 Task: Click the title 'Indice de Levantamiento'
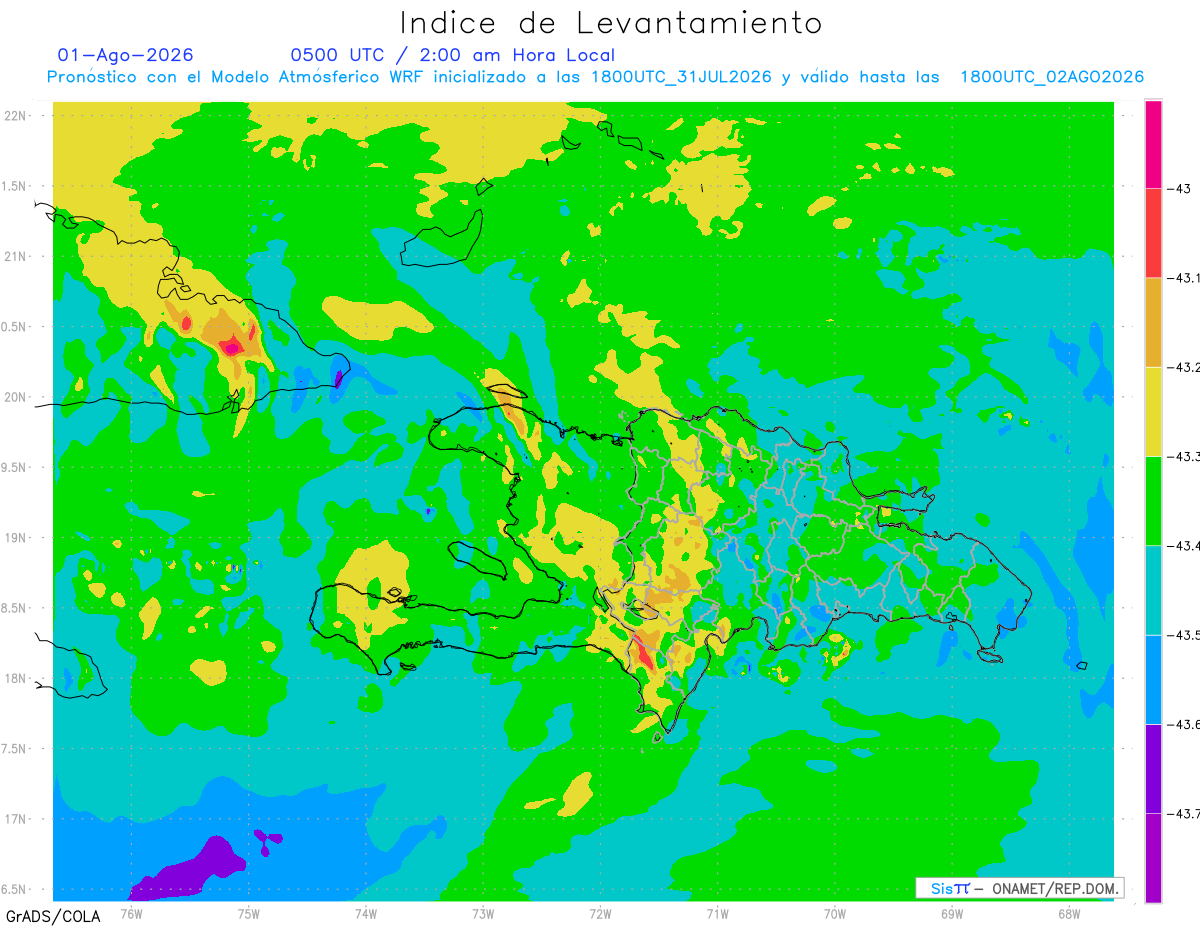click(611, 23)
